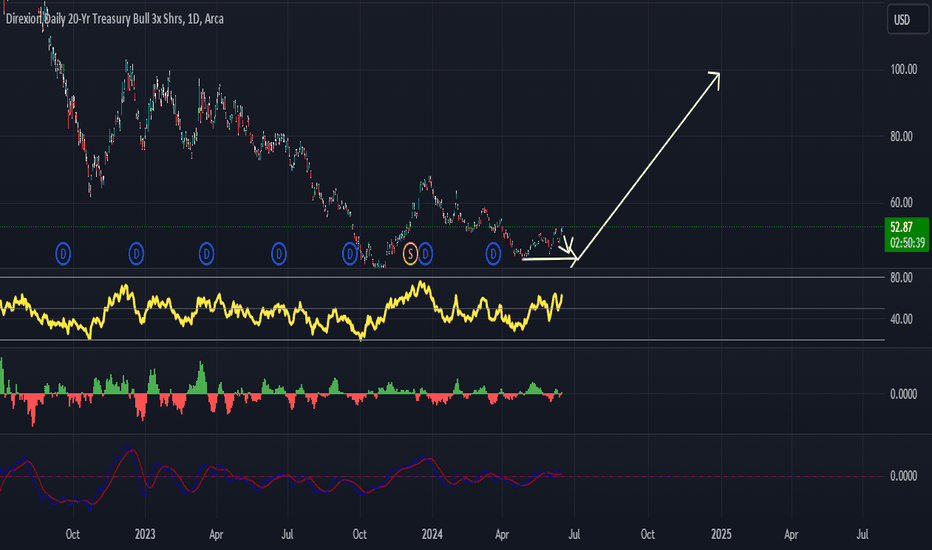The width and height of the screenshot is (932, 550).
Task: Click the orange S split marker
Action: click(410, 254)
